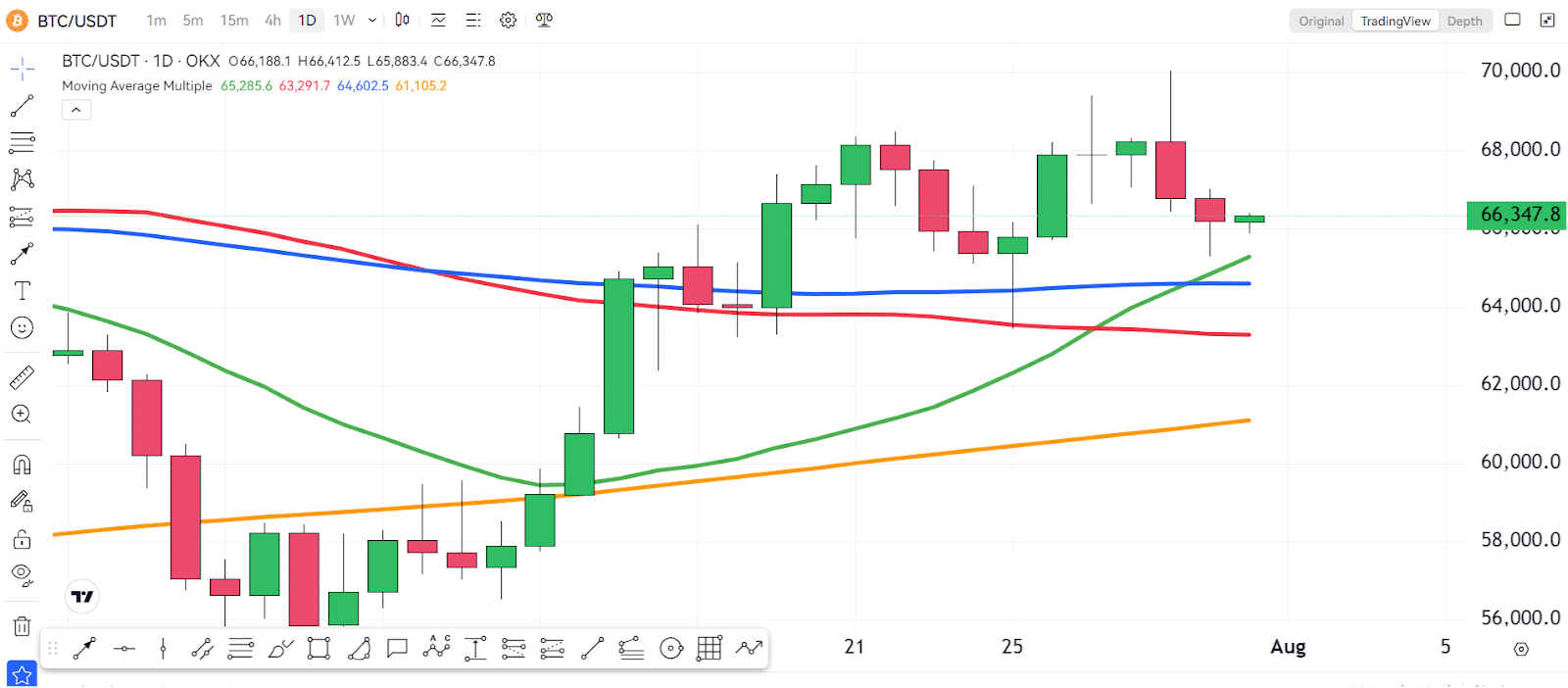
Task: Collapse the indicator legend chevron
Action: (76, 110)
